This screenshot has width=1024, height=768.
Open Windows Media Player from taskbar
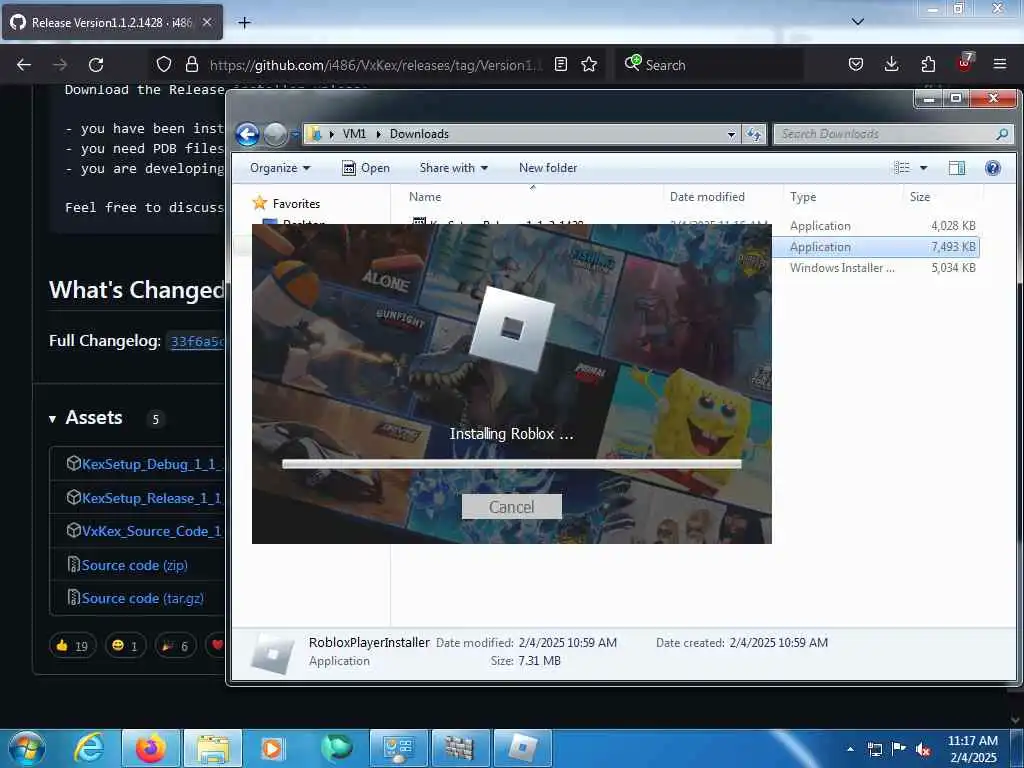pyautogui.click(x=273, y=748)
